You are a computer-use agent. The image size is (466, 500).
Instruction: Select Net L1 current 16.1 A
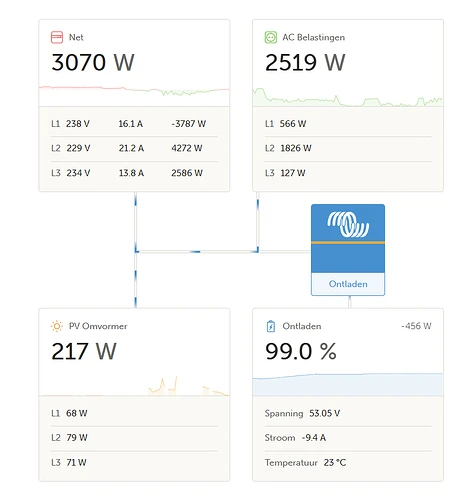tap(131, 124)
